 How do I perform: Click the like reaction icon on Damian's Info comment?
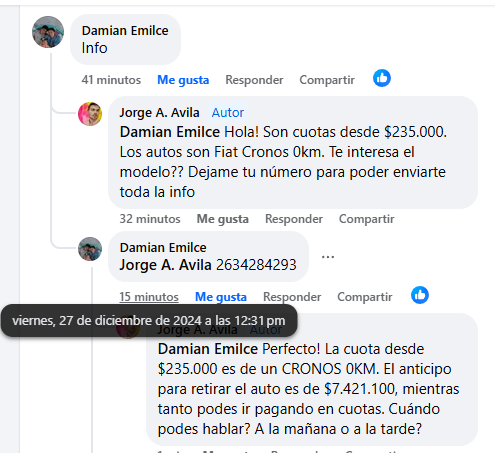click(x=382, y=78)
